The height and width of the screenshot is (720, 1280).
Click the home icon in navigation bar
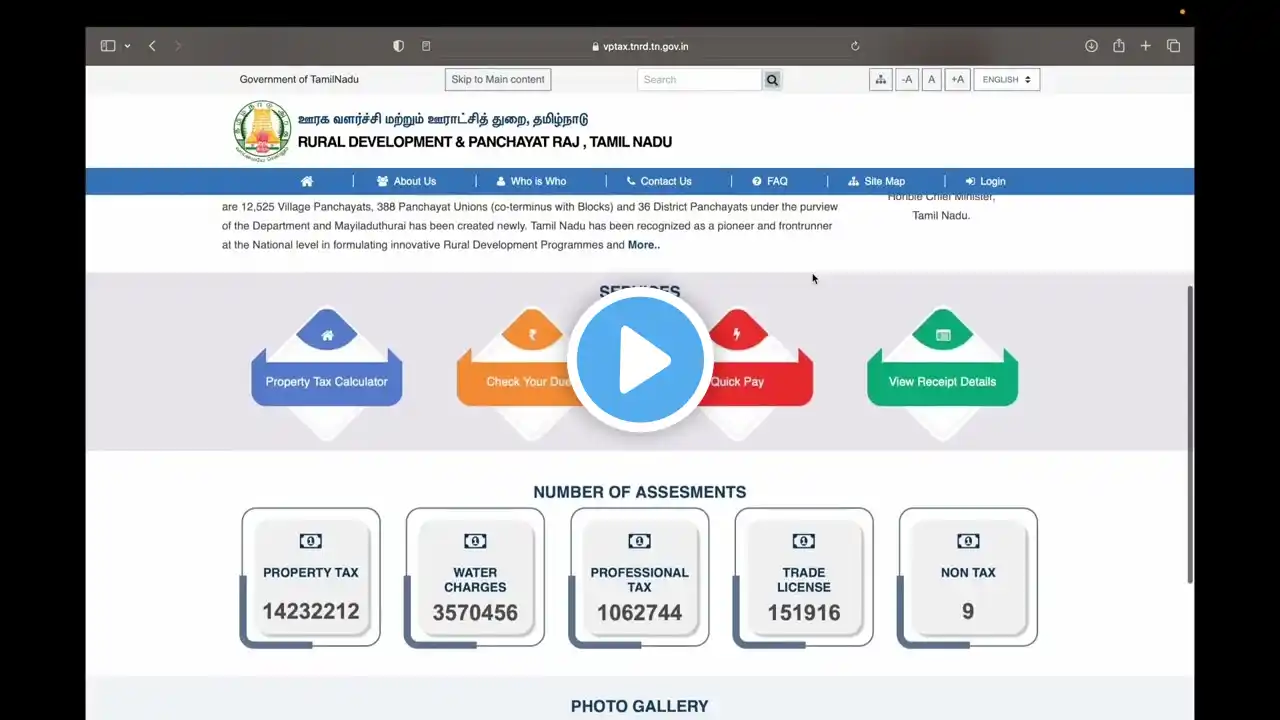click(x=307, y=181)
